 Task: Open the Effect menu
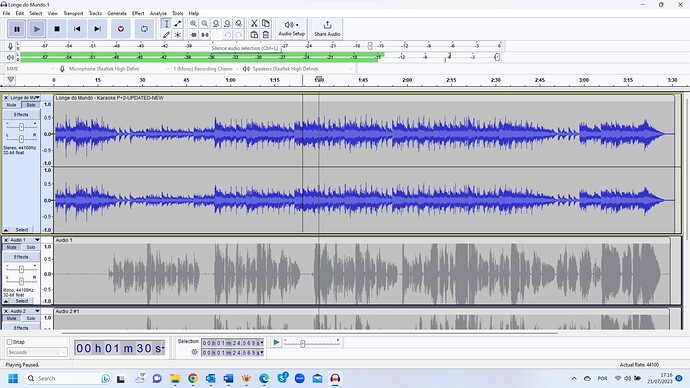(x=138, y=13)
